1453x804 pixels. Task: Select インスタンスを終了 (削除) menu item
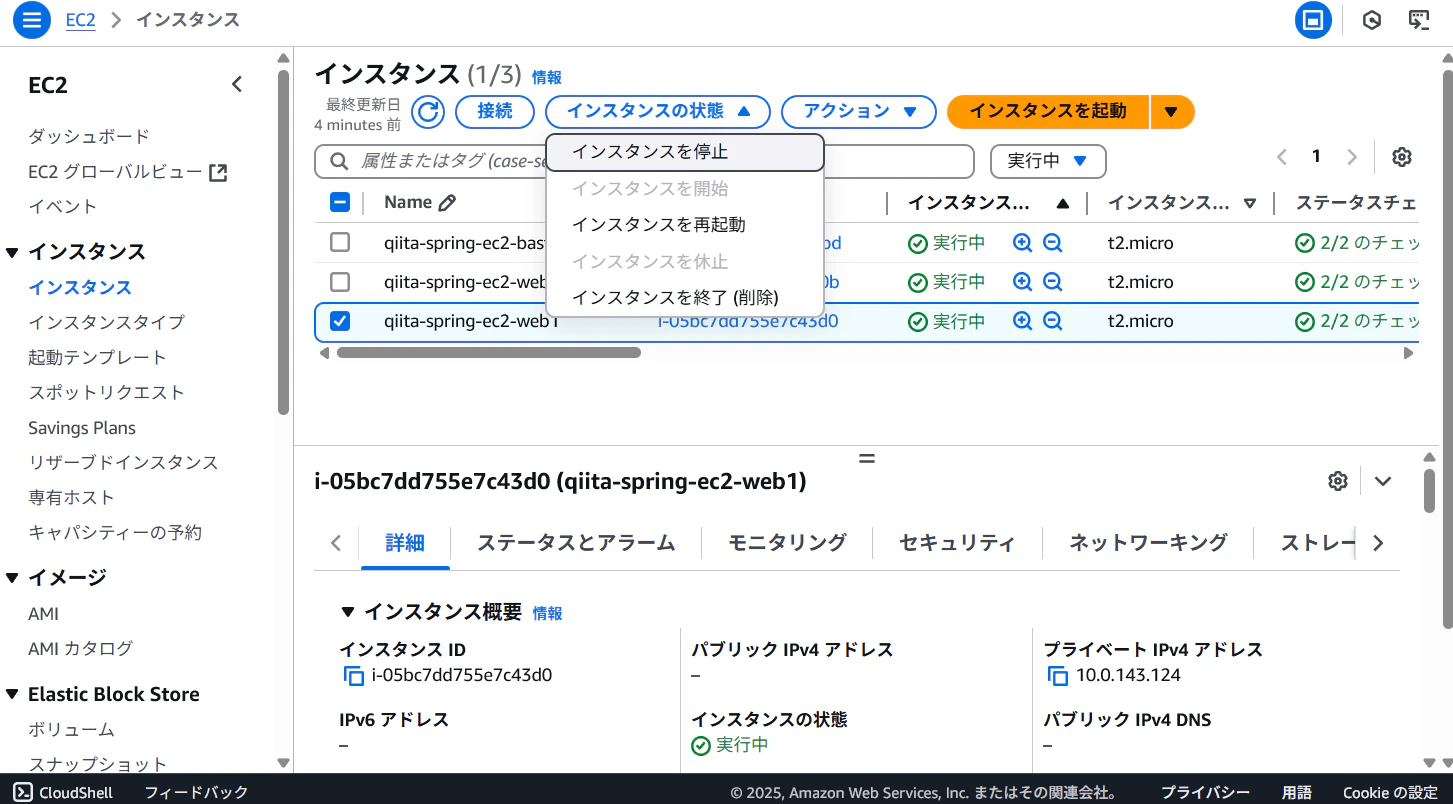pos(685,298)
